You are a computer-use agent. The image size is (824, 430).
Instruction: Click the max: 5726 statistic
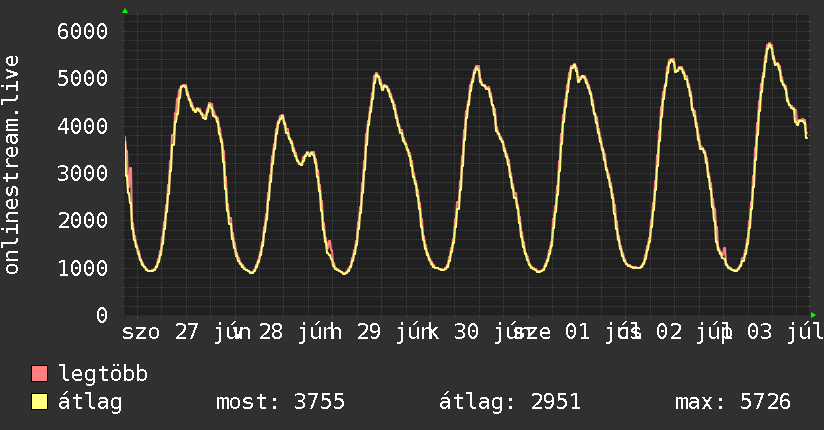[733, 402]
